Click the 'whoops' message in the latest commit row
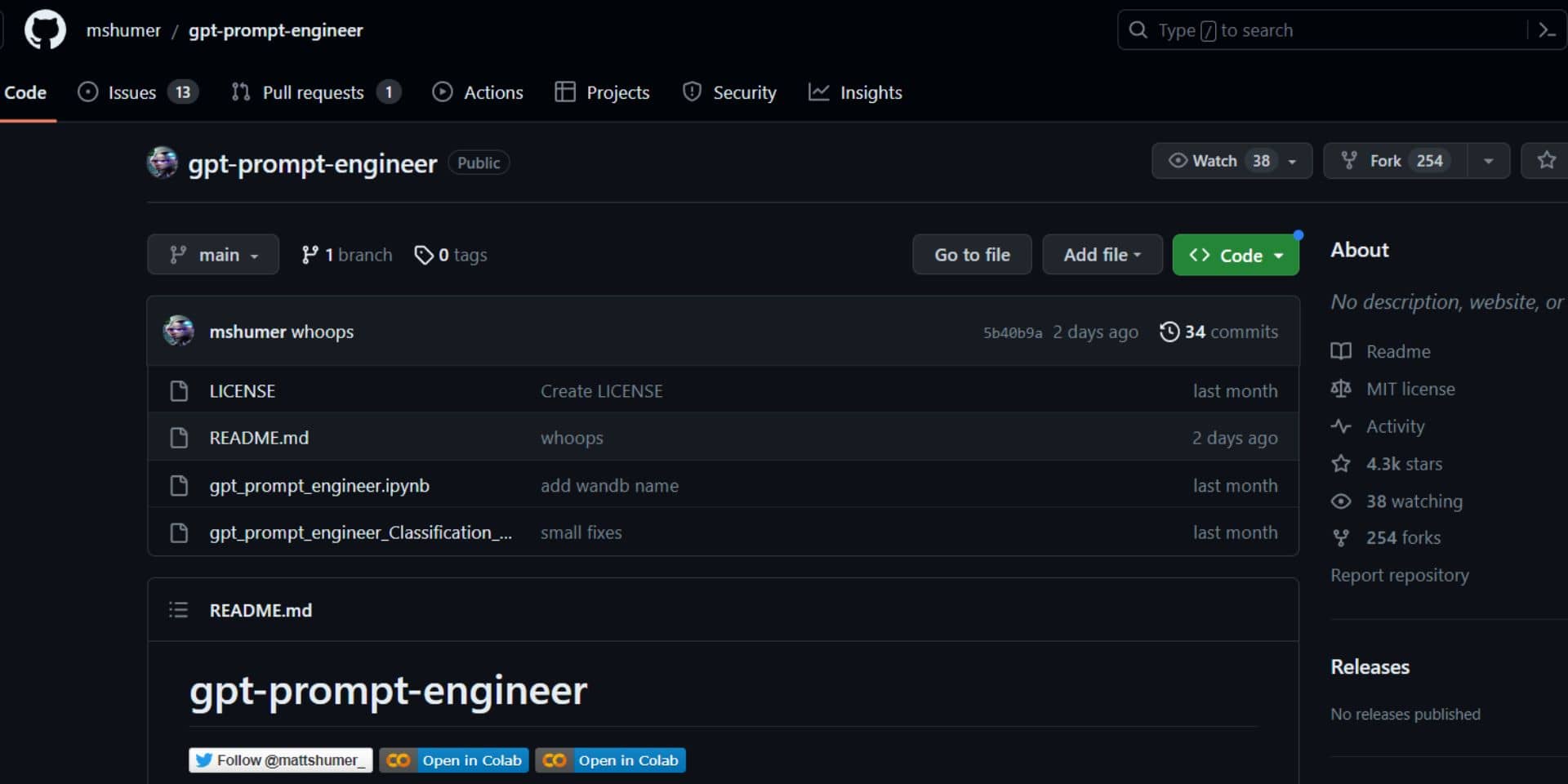 (323, 332)
